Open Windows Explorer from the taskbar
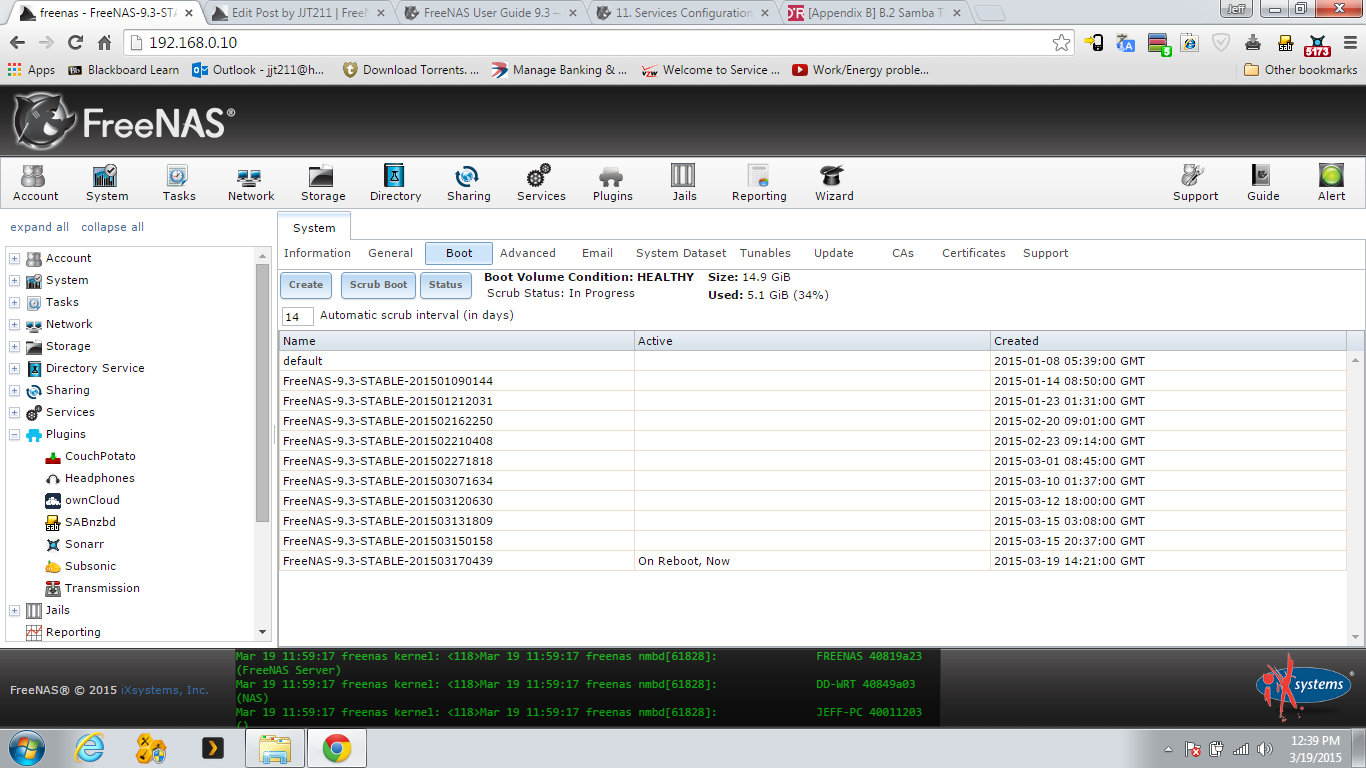The height and width of the screenshot is (768, 1366). [274, 748]
